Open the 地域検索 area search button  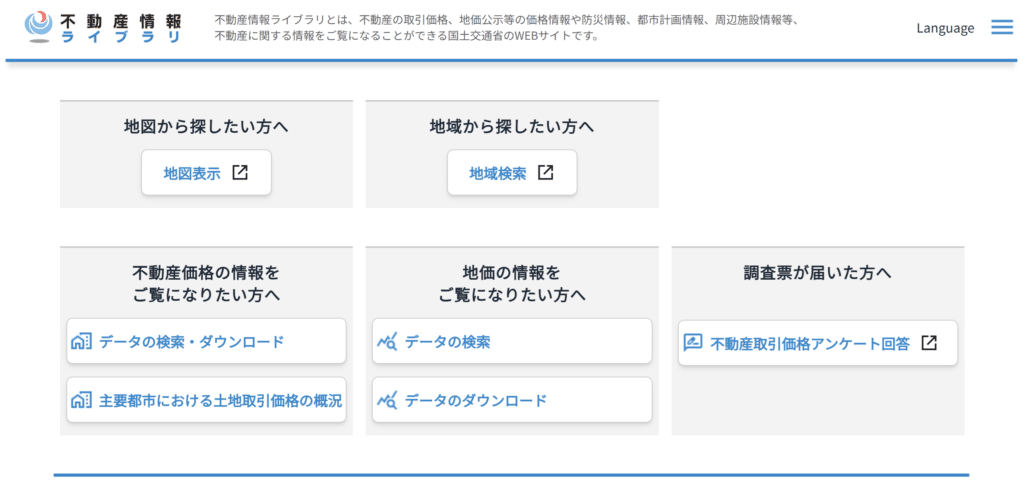coord(499,173)
